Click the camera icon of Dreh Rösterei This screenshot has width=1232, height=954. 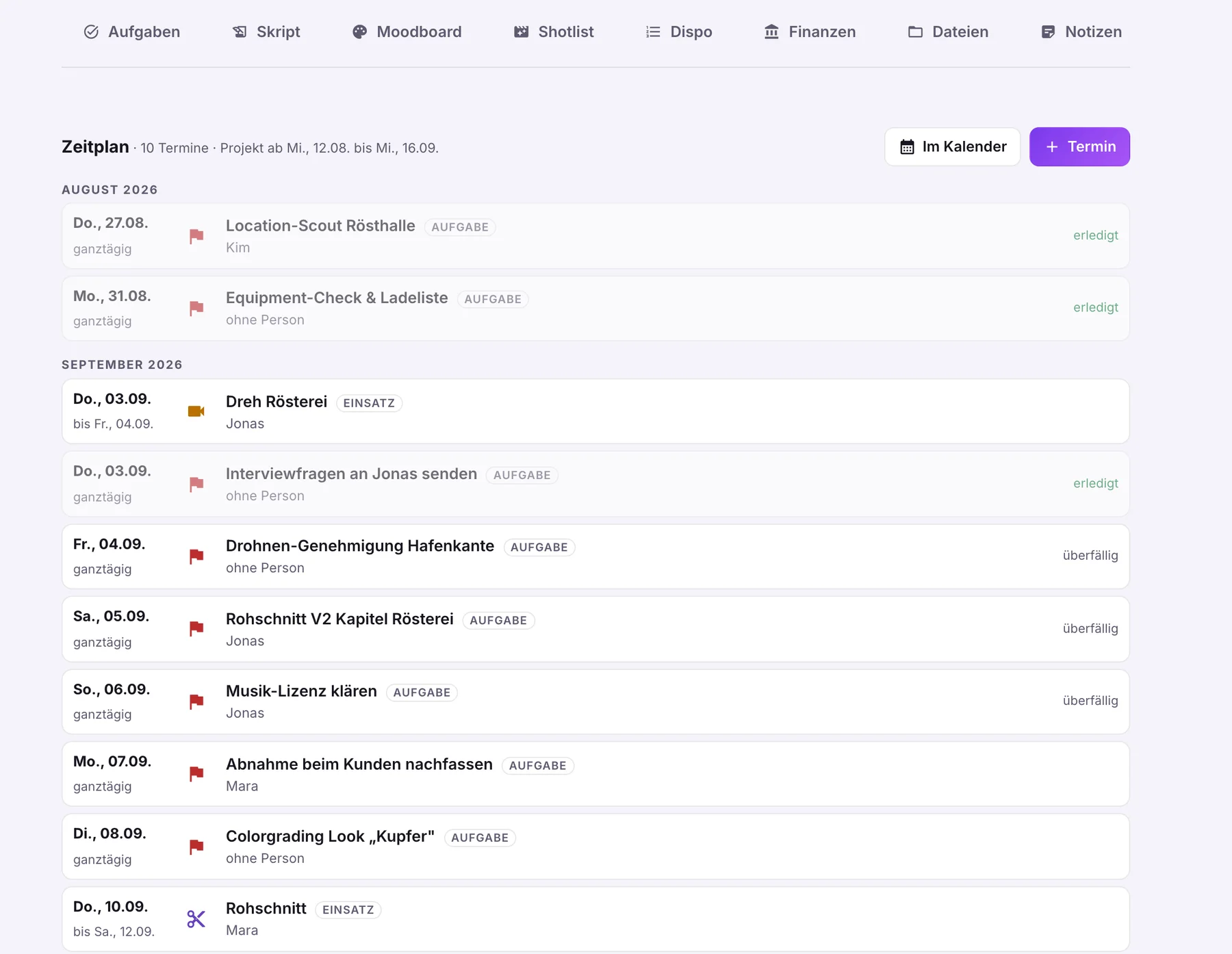click(196, 411)
